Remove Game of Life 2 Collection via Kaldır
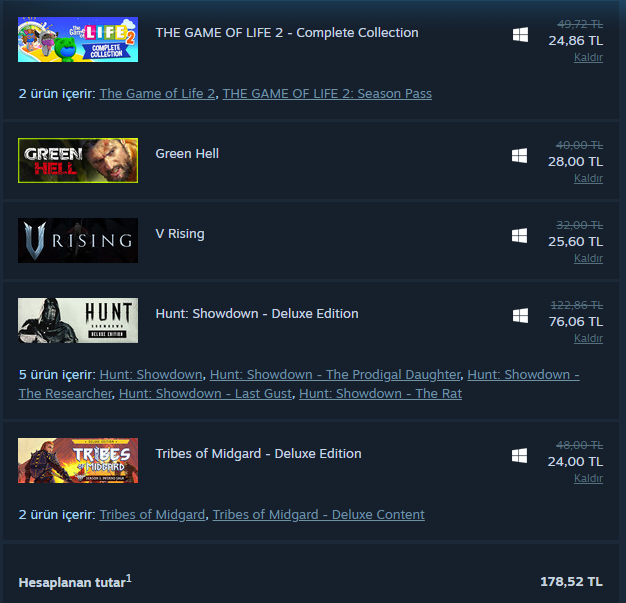 pyautogui.click(x=588, y=58)
